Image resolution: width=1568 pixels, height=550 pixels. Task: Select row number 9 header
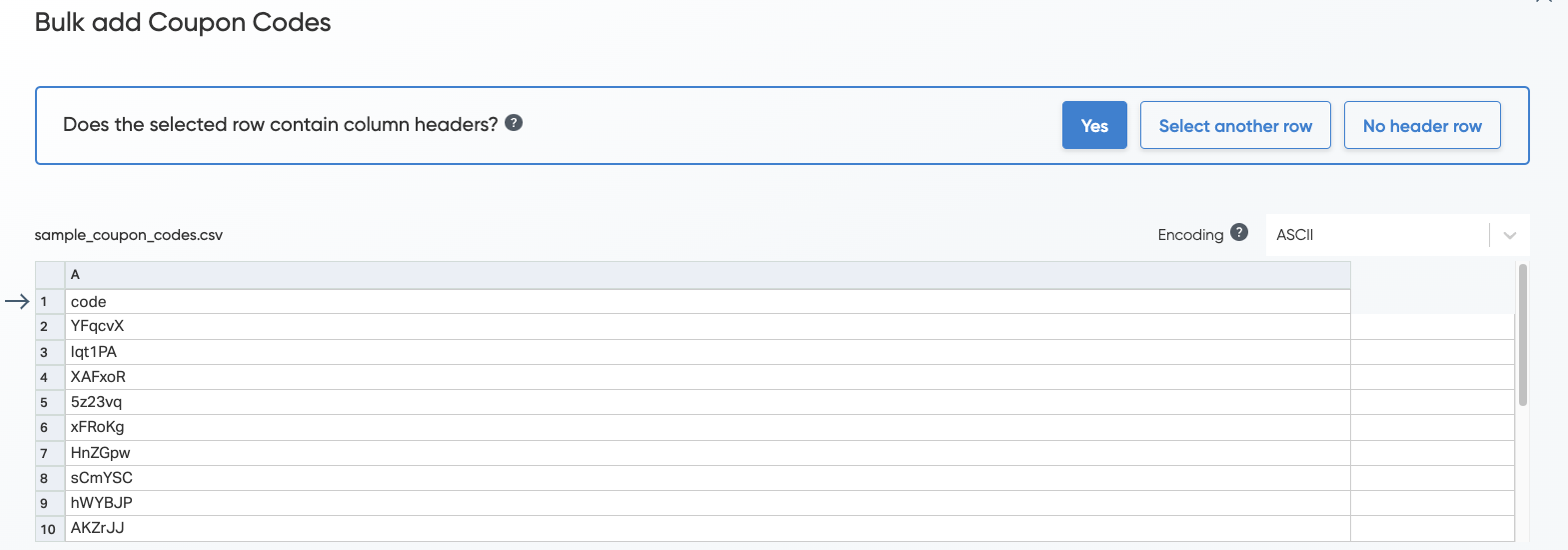coord(45,503)
